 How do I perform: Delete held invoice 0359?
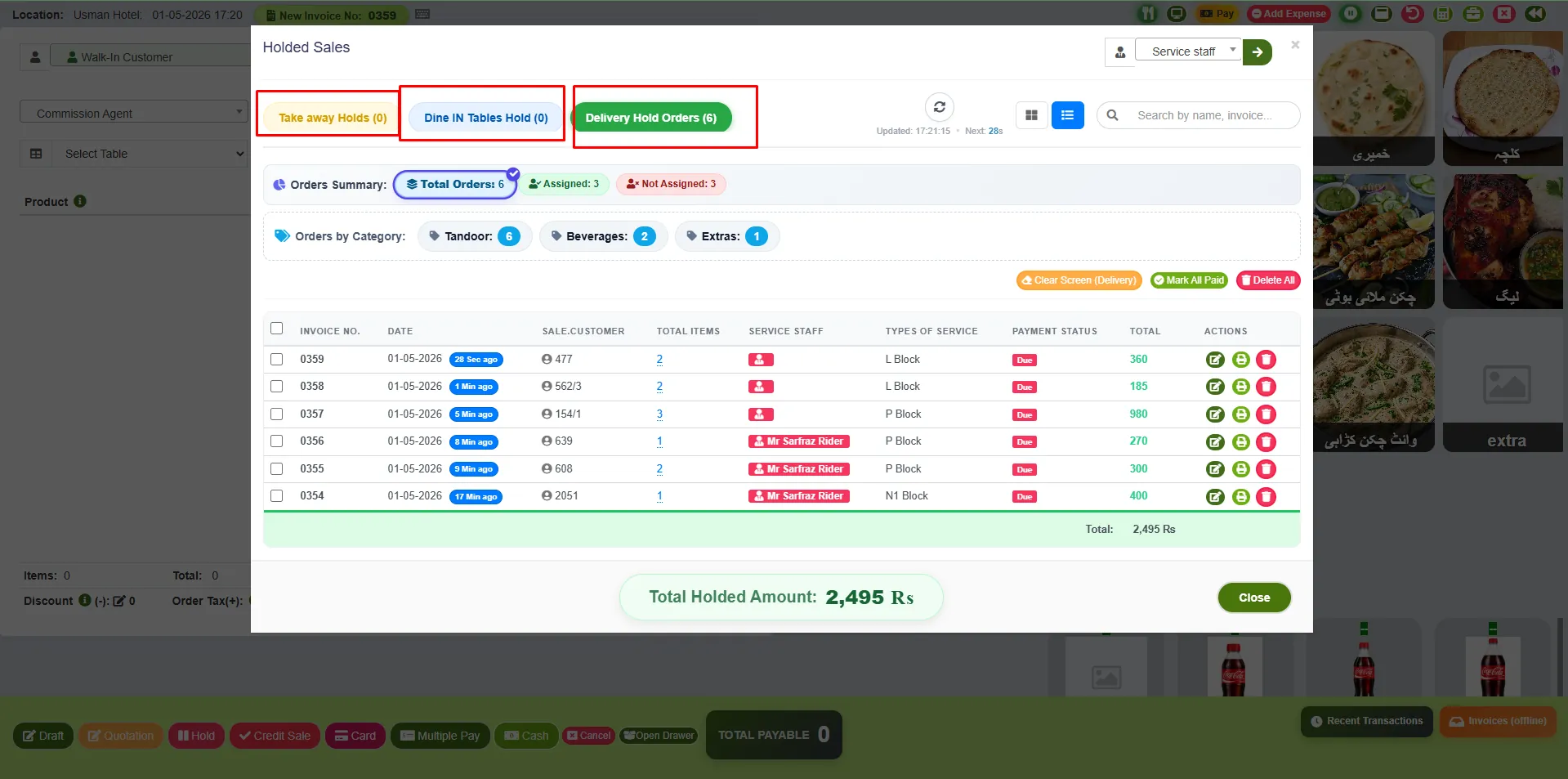click(1266, 360)
